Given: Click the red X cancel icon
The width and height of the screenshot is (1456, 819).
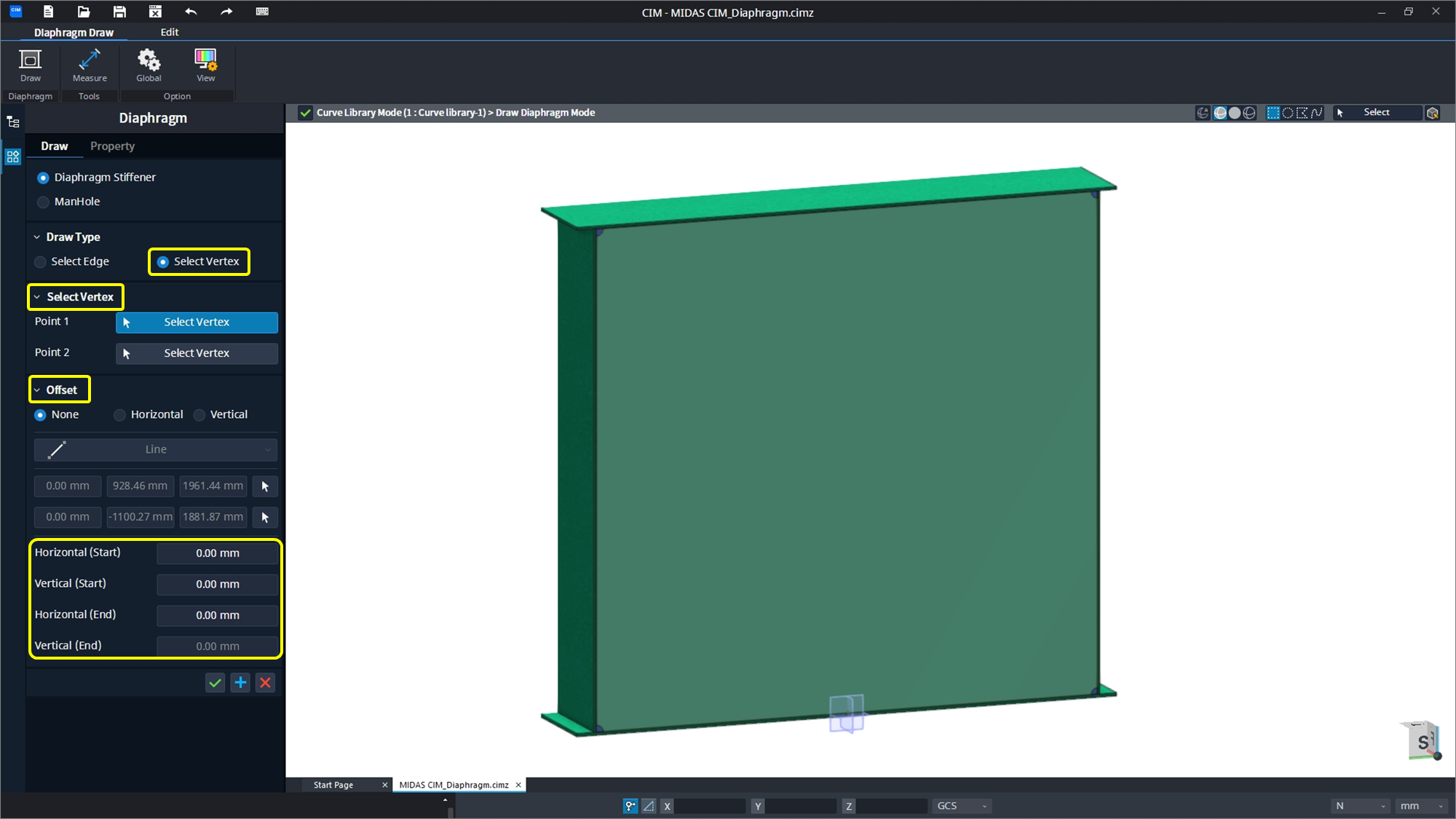Looking at the screenshot, I should point(266,683).
